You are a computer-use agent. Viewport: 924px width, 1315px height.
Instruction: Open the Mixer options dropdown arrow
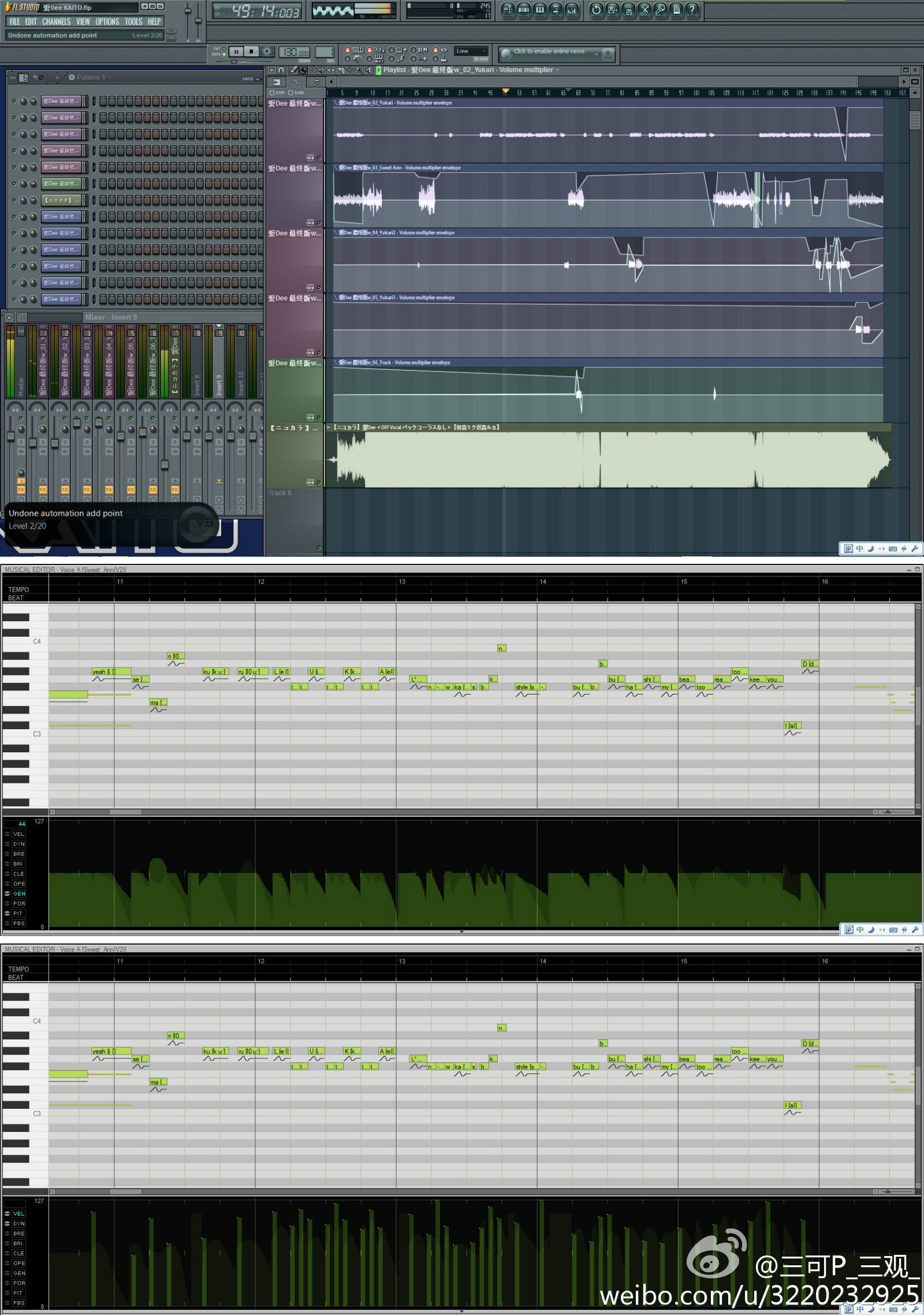tap(9, 317)
